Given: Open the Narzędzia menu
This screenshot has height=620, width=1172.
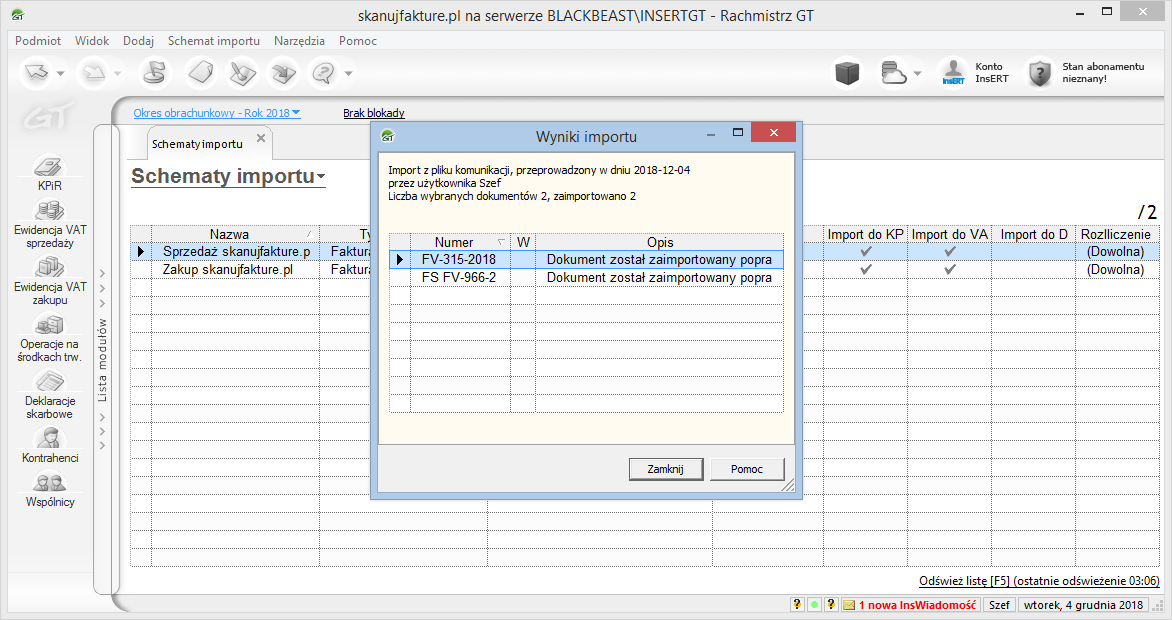Looking at the screenshot, I should coord(298,41).
